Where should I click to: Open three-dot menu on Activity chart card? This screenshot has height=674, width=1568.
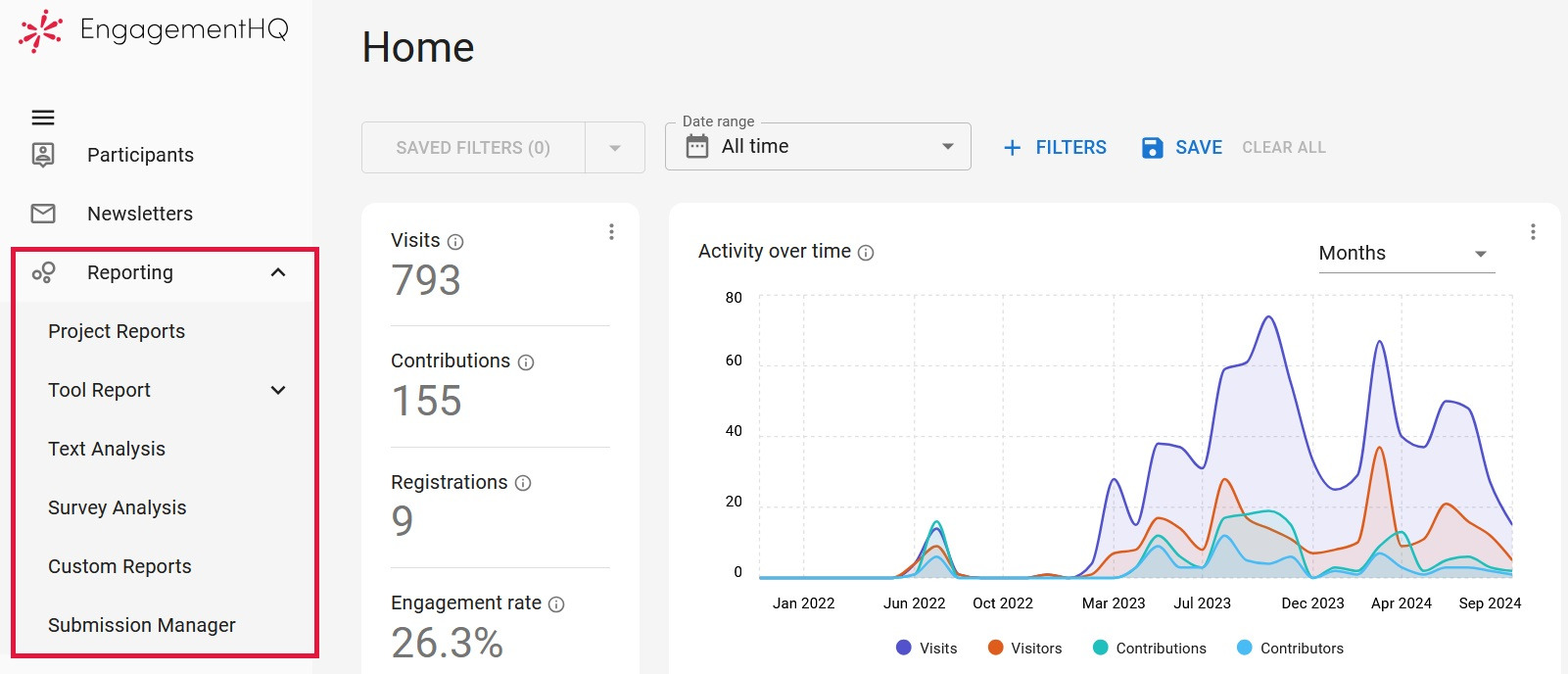[1533, 232]
